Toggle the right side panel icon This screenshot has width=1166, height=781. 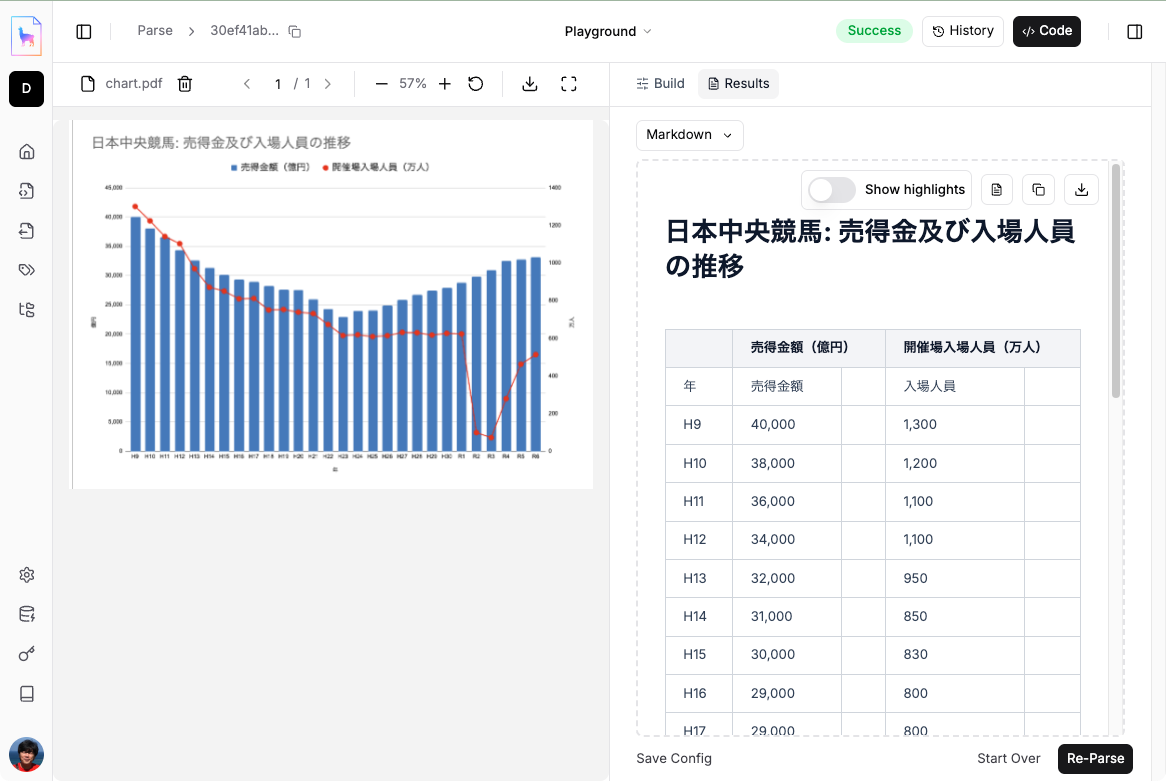pos(1134,31)
